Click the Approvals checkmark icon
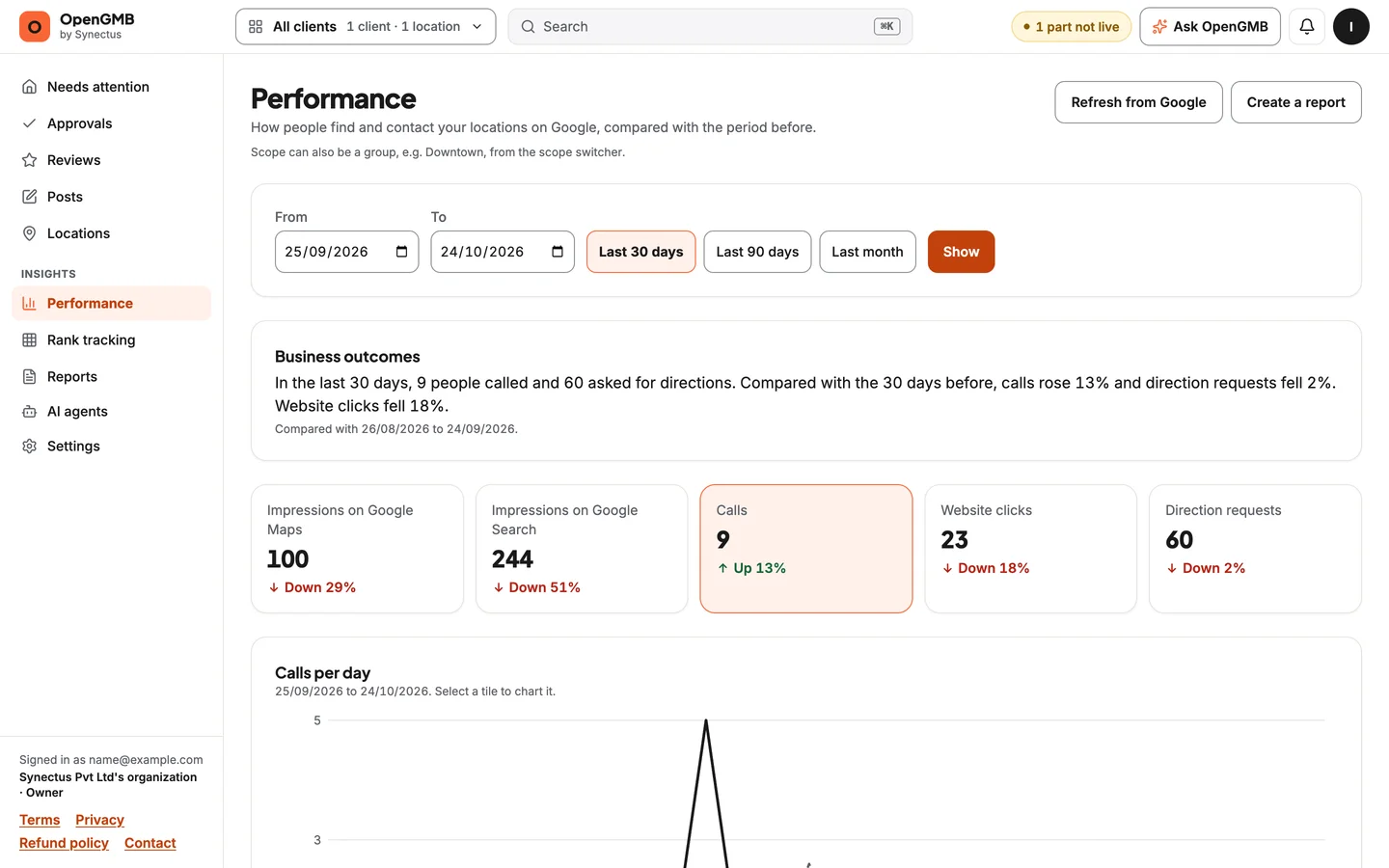Screen dimensions: 1389x868 tap(30, 123)
